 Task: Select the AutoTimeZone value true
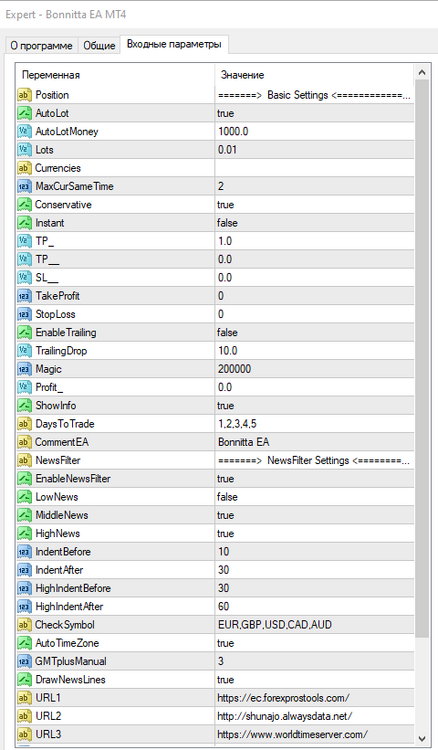click(226, 643)
